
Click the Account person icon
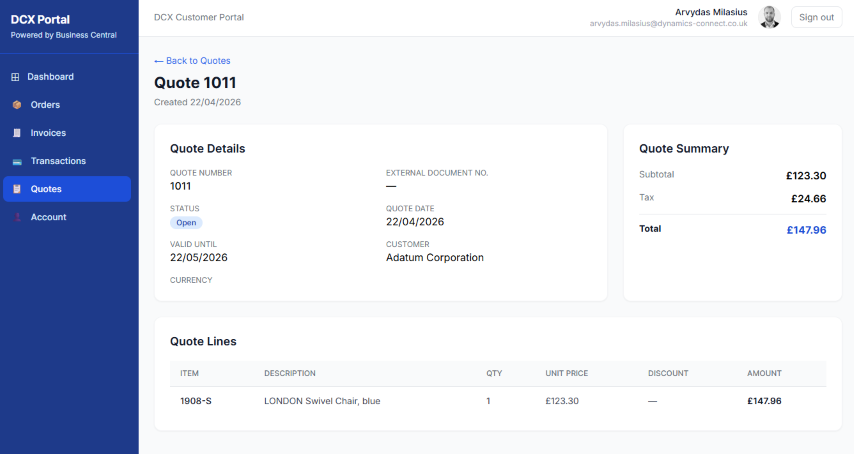16,217
